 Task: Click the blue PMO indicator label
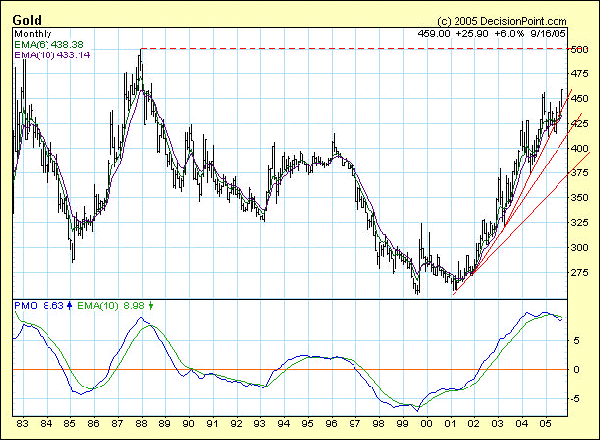point(25,305)
